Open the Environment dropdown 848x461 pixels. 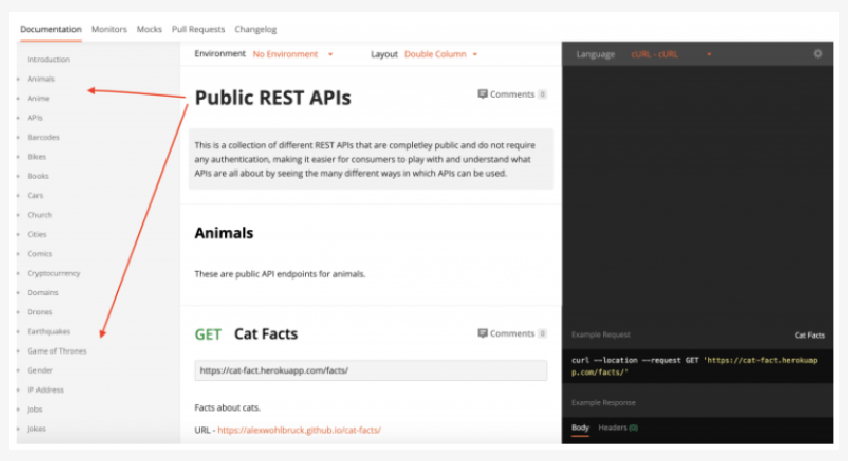click(292, 54)
